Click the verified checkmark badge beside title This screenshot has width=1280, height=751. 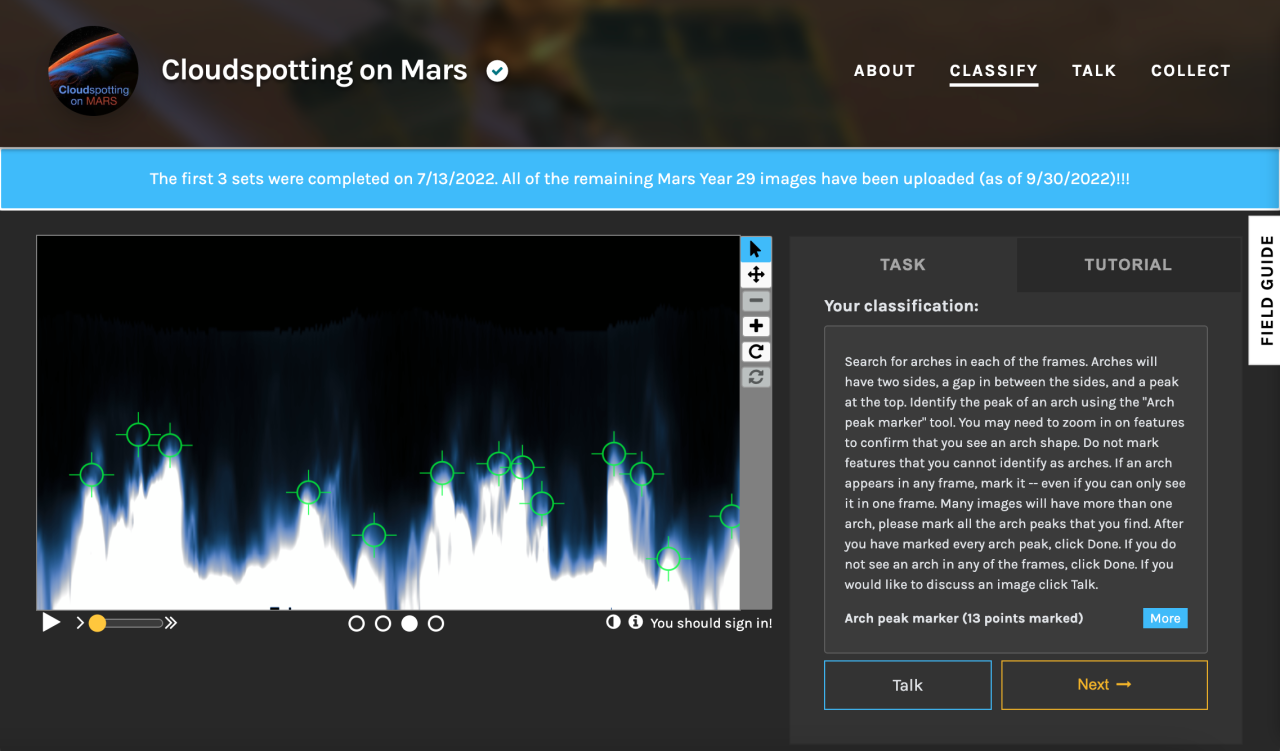click(x=497, y=71)
